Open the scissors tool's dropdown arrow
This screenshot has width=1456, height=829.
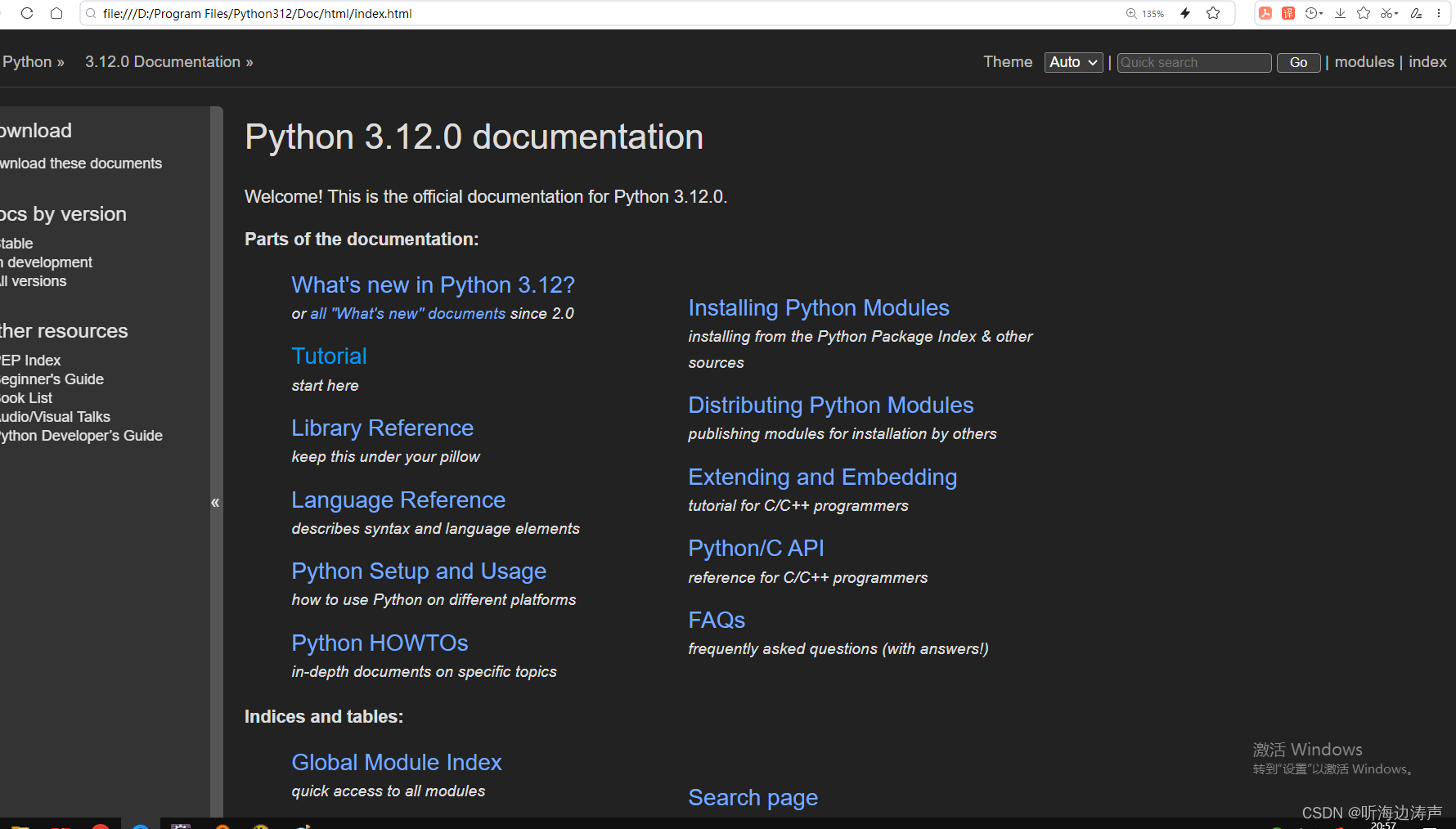[1395, 14]
